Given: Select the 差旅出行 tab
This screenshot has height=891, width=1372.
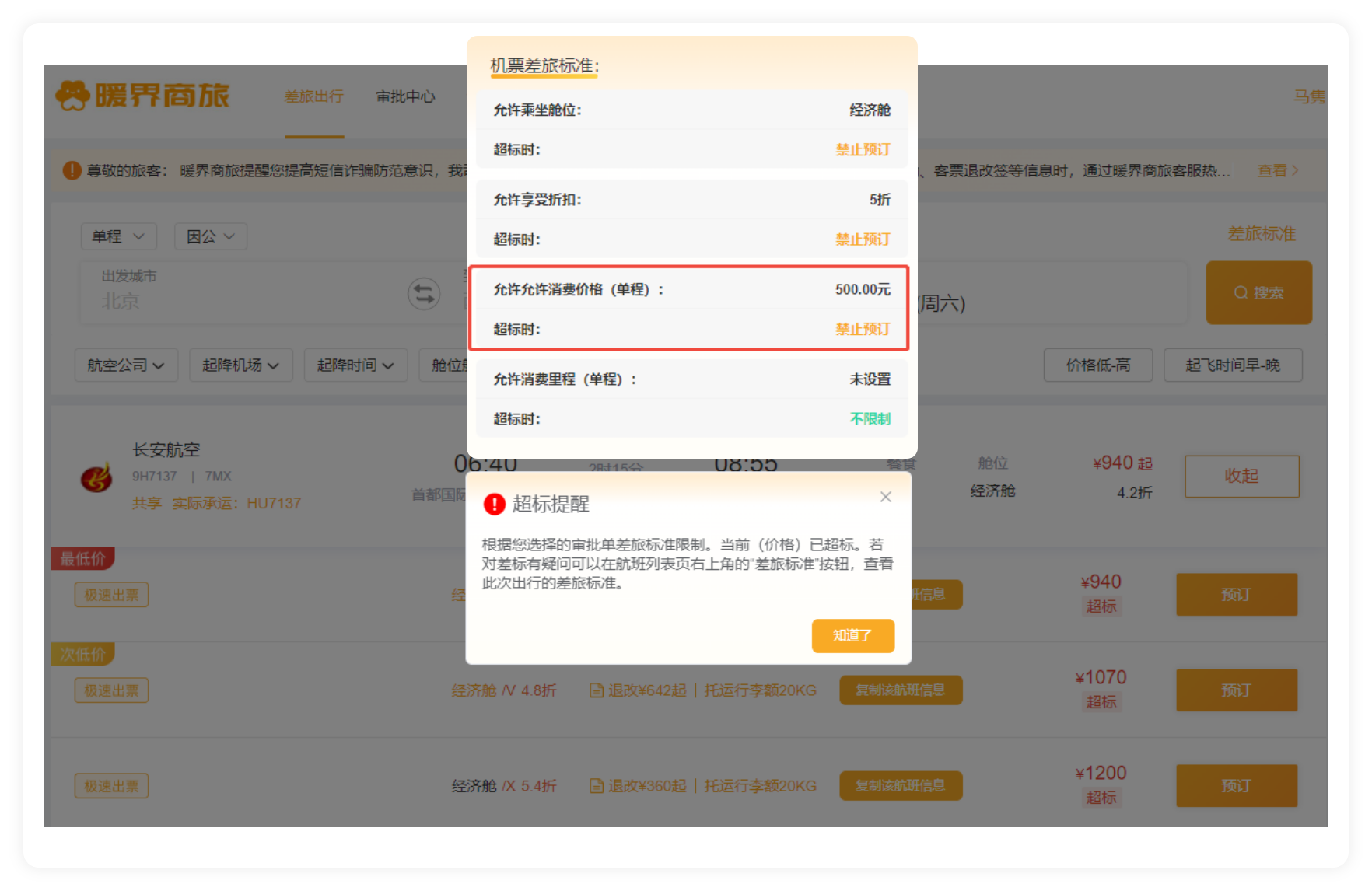Looking at the screenshot, I should (313, 96).
